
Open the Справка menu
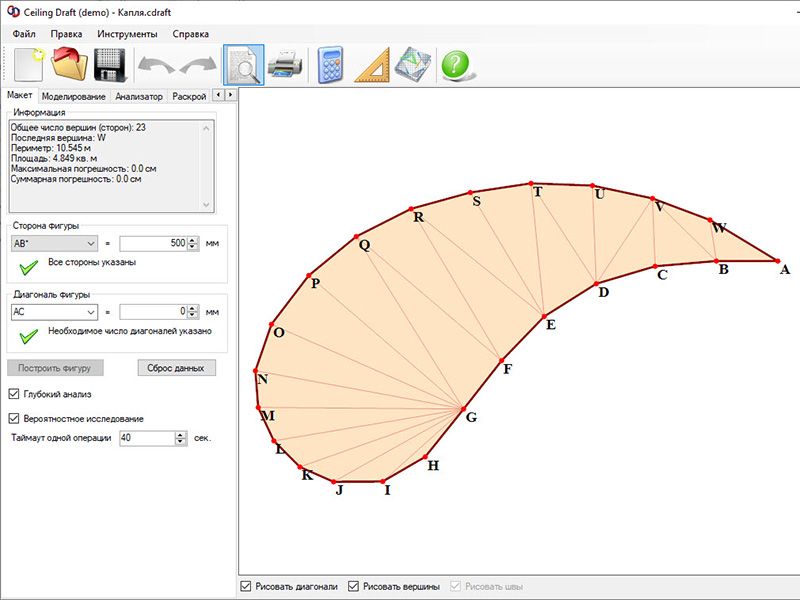190,34
